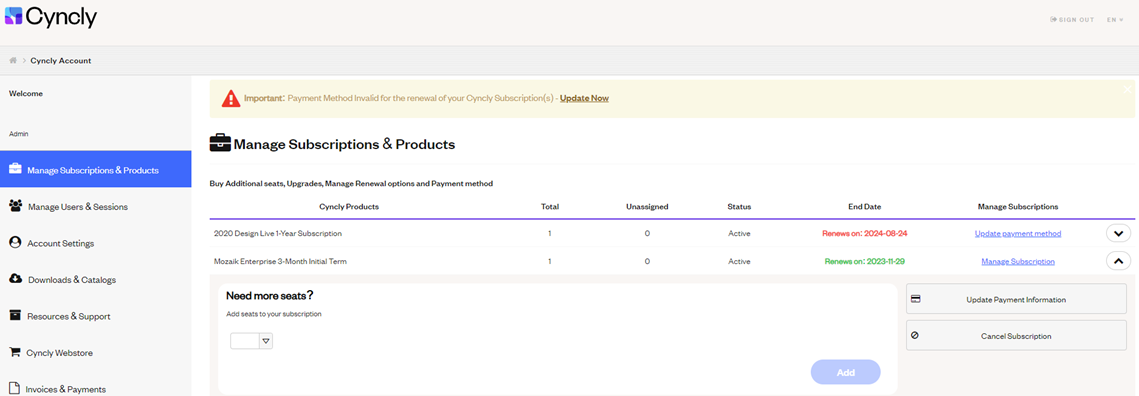Click the home breadcrumb icon
Screen dimensions: 1139x396
point(13,60)
